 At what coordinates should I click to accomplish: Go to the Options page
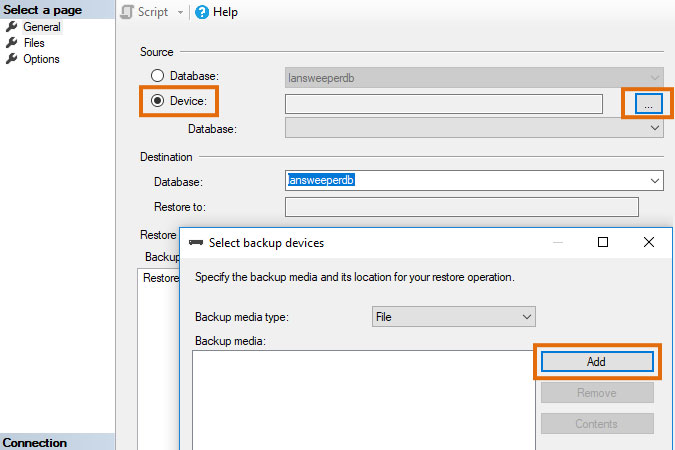41,59
